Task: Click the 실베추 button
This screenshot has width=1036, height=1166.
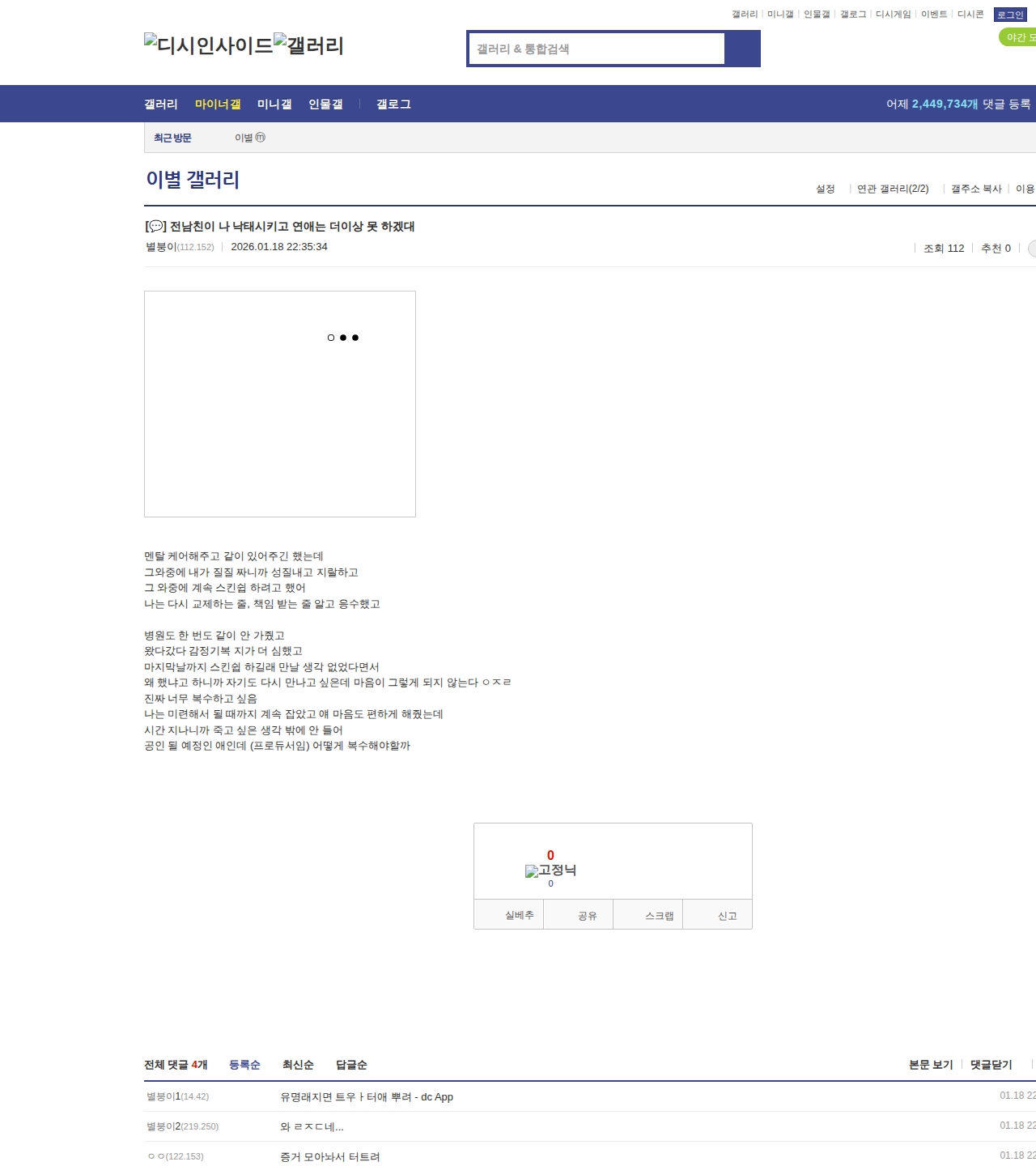Action: point(508,915)
